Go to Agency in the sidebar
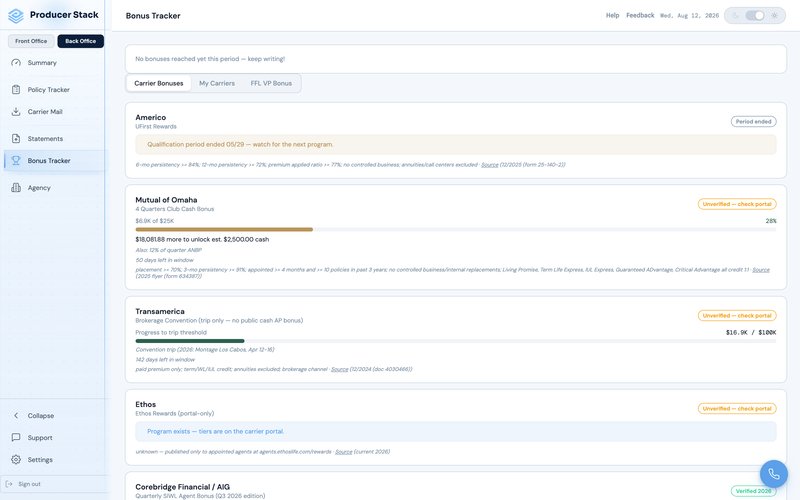Screen dimensions: 800x500 pyautogui.click(x=39, y=188)
